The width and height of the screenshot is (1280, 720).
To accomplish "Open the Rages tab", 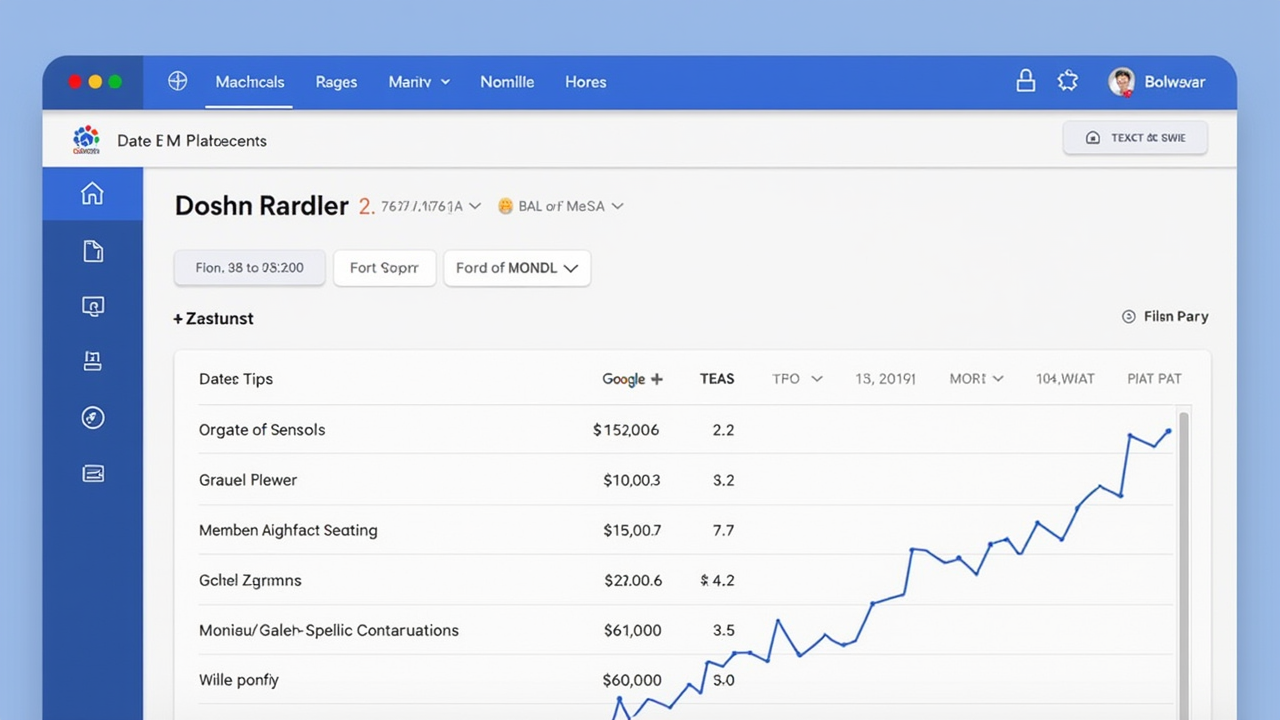I will 336,82.
